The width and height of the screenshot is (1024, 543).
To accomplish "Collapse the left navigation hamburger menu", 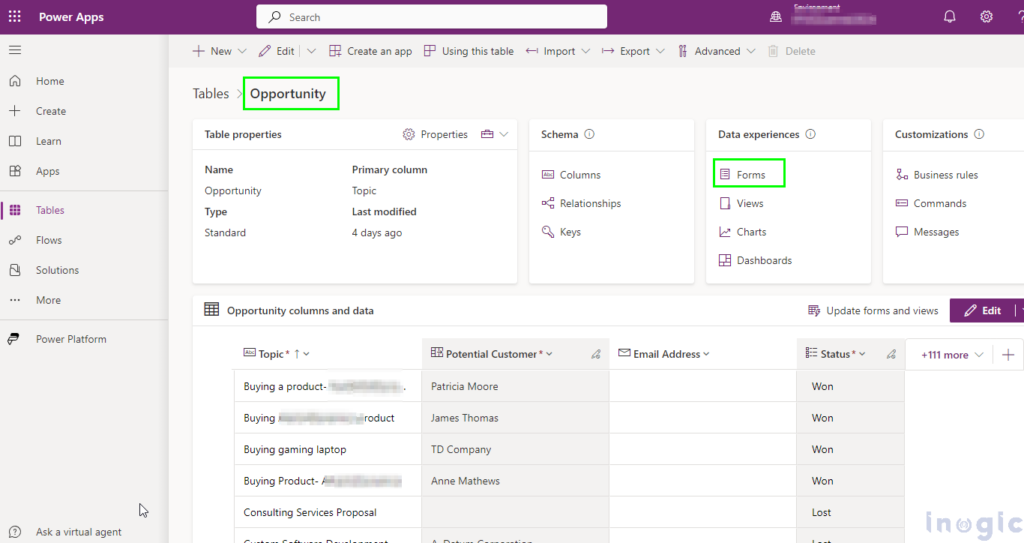I will [x=14, y=50].
